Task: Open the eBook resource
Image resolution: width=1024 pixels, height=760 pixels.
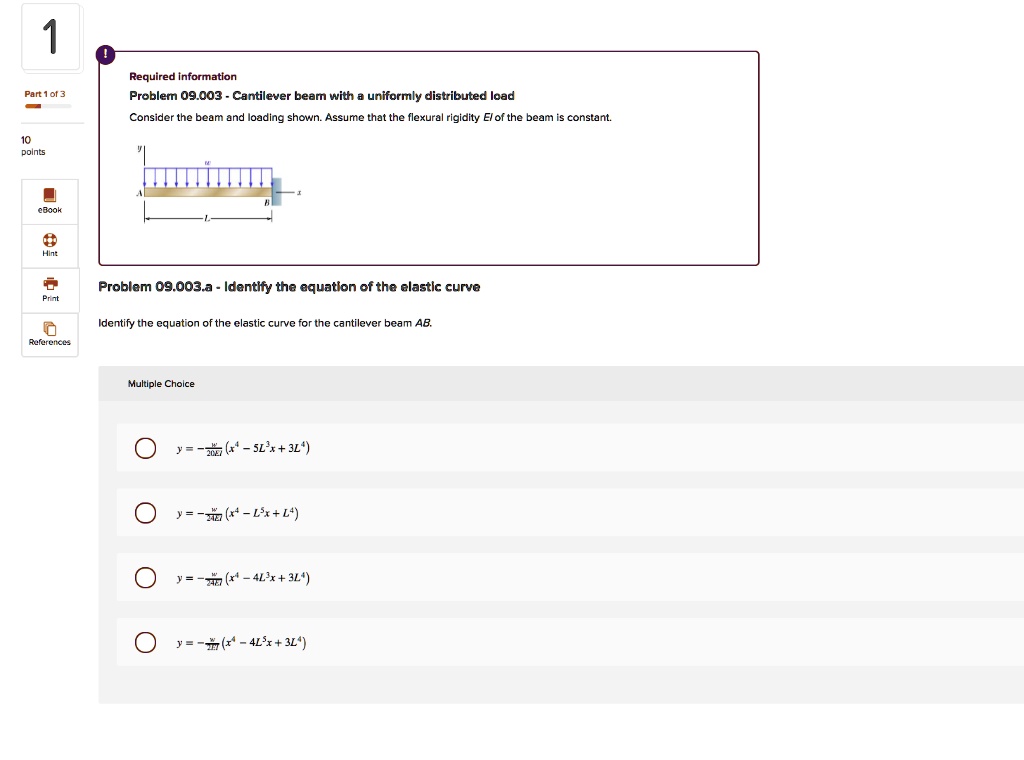Action: coord(48,200)
